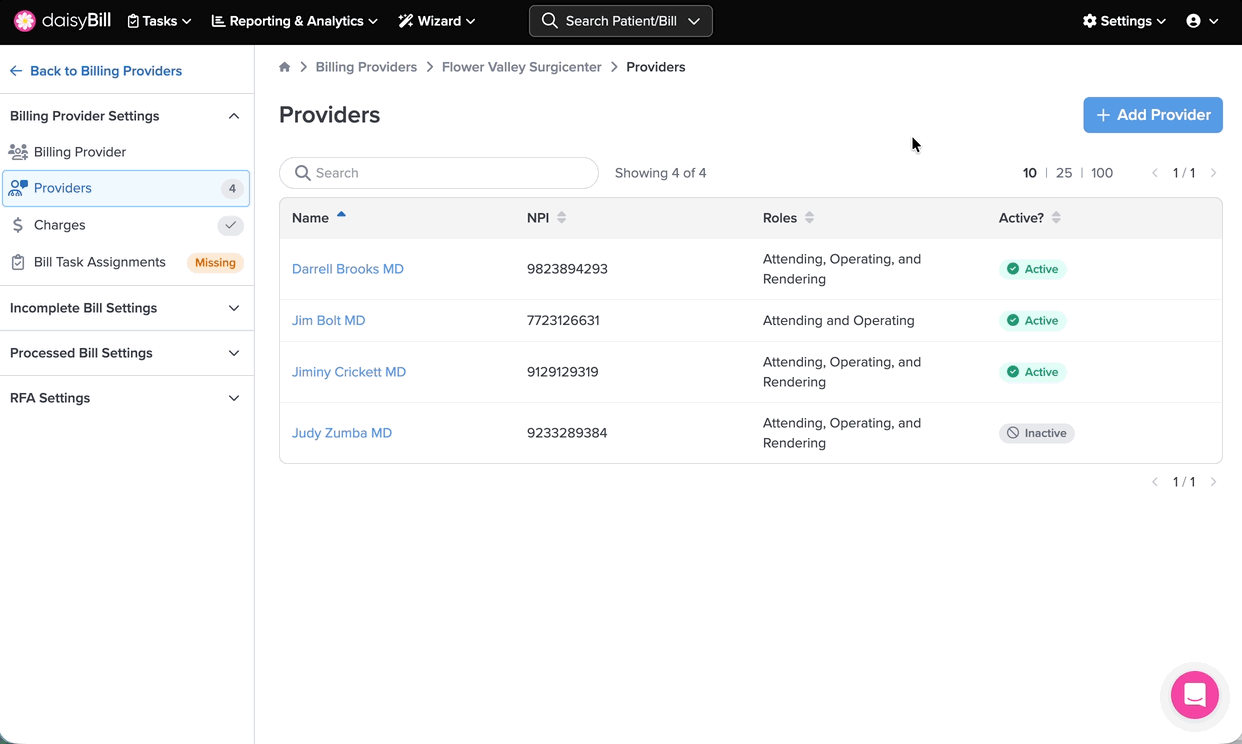Sort by Active status column arrows
Image resolution: width=1242 pixels, height=744 pixels.
click(x=1056, y=218)
